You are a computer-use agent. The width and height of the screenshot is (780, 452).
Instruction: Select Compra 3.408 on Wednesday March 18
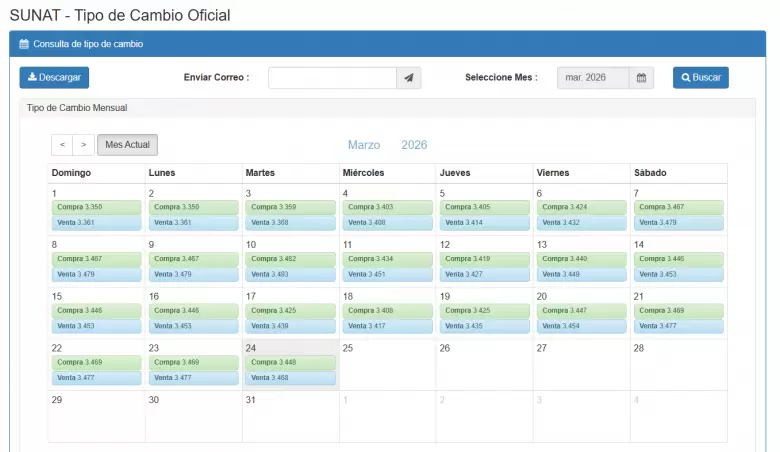point(387,311)
